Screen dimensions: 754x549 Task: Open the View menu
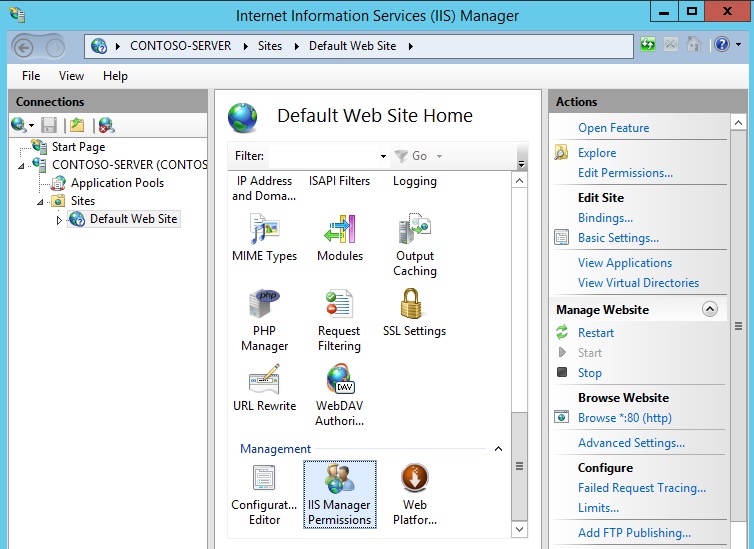click(x=71, y=76)
